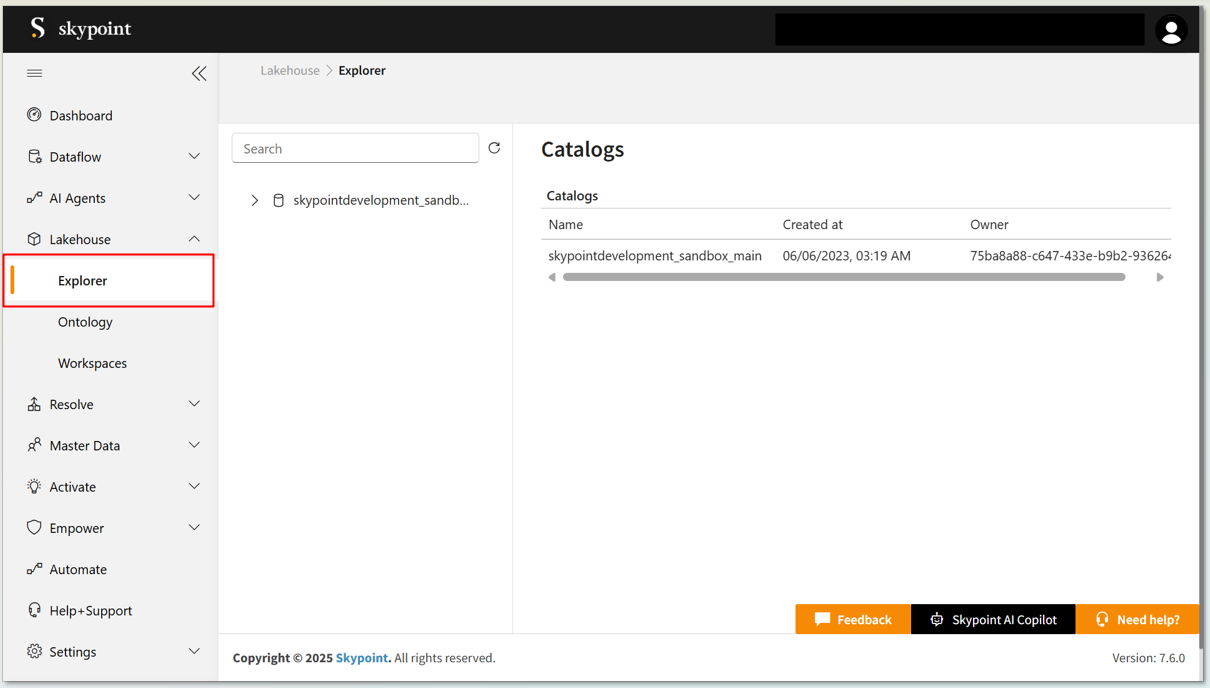Click the Master Data people icon
Viewport: 1210px width, 688px height.
34,445
